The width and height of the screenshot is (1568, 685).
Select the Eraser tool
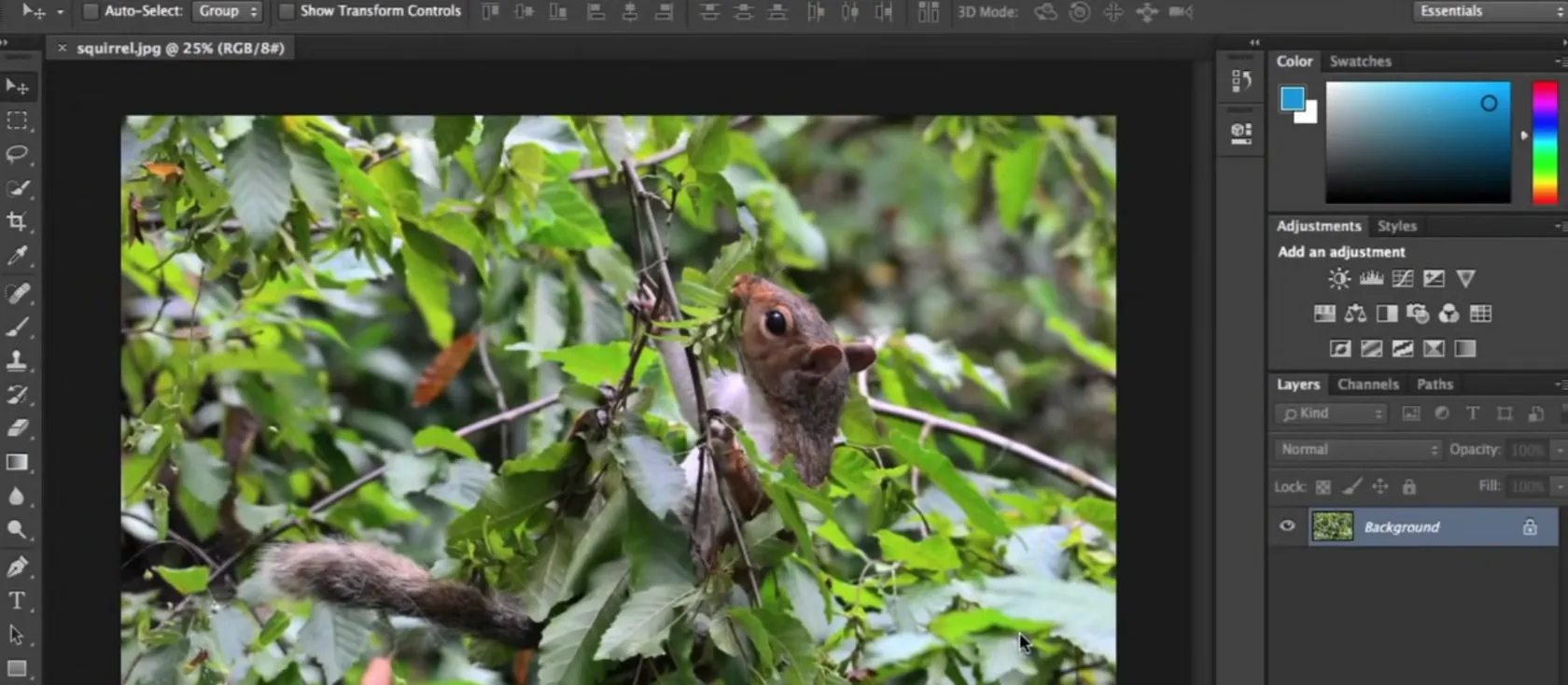click(x=17, y=427)
